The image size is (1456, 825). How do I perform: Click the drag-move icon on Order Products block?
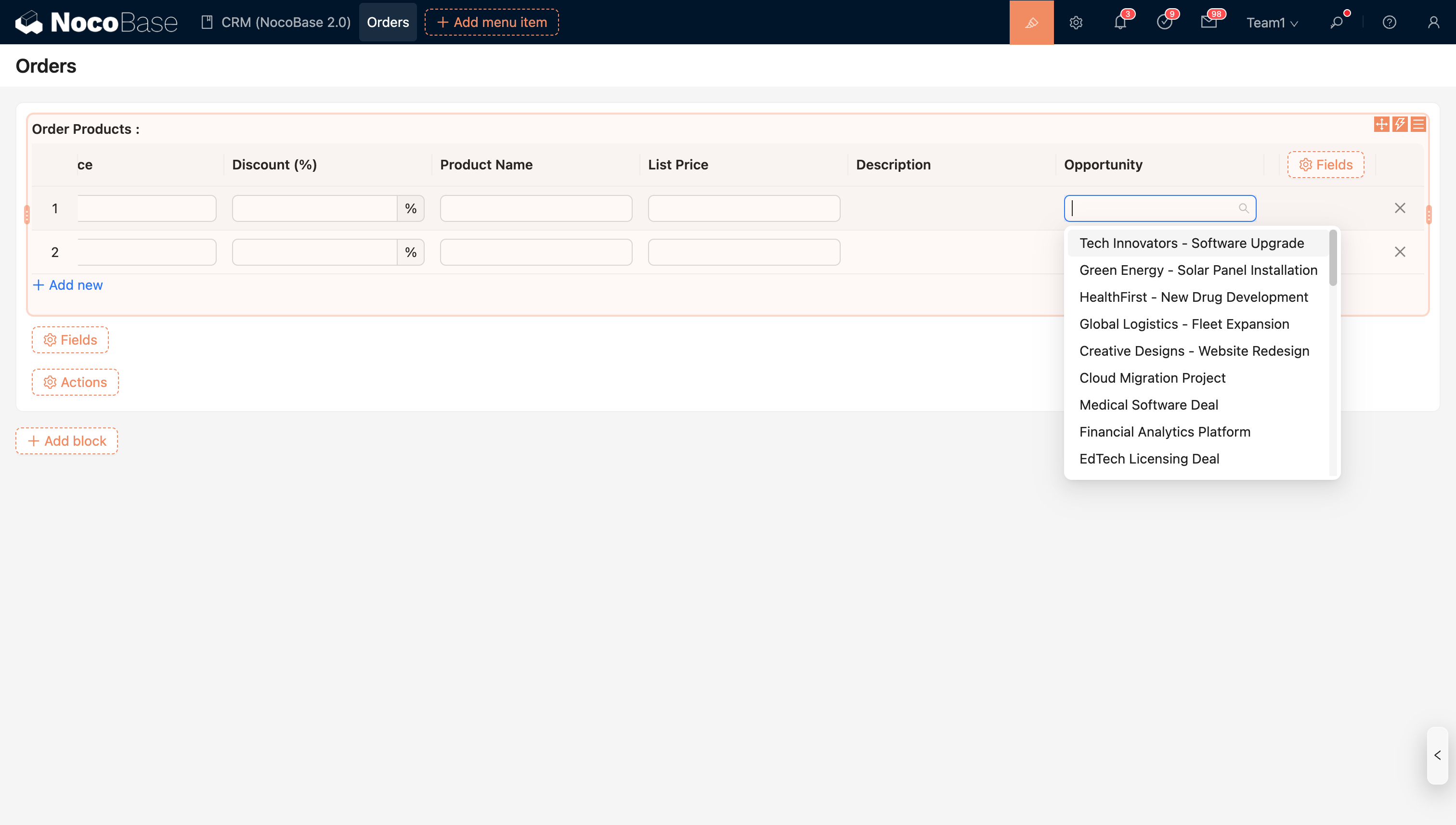[x=1381, y=124]
